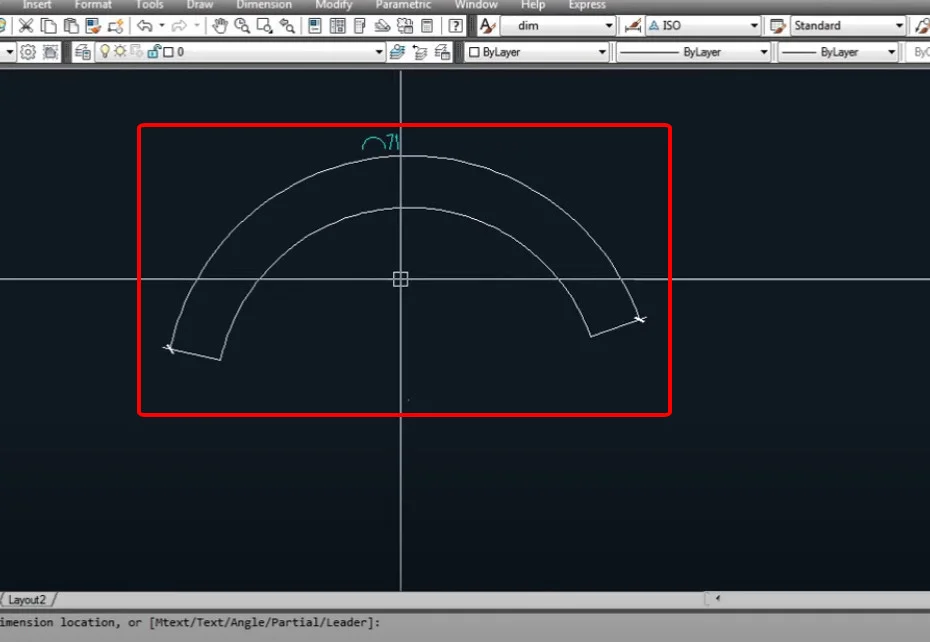Undo the last action

coord(145,26)
